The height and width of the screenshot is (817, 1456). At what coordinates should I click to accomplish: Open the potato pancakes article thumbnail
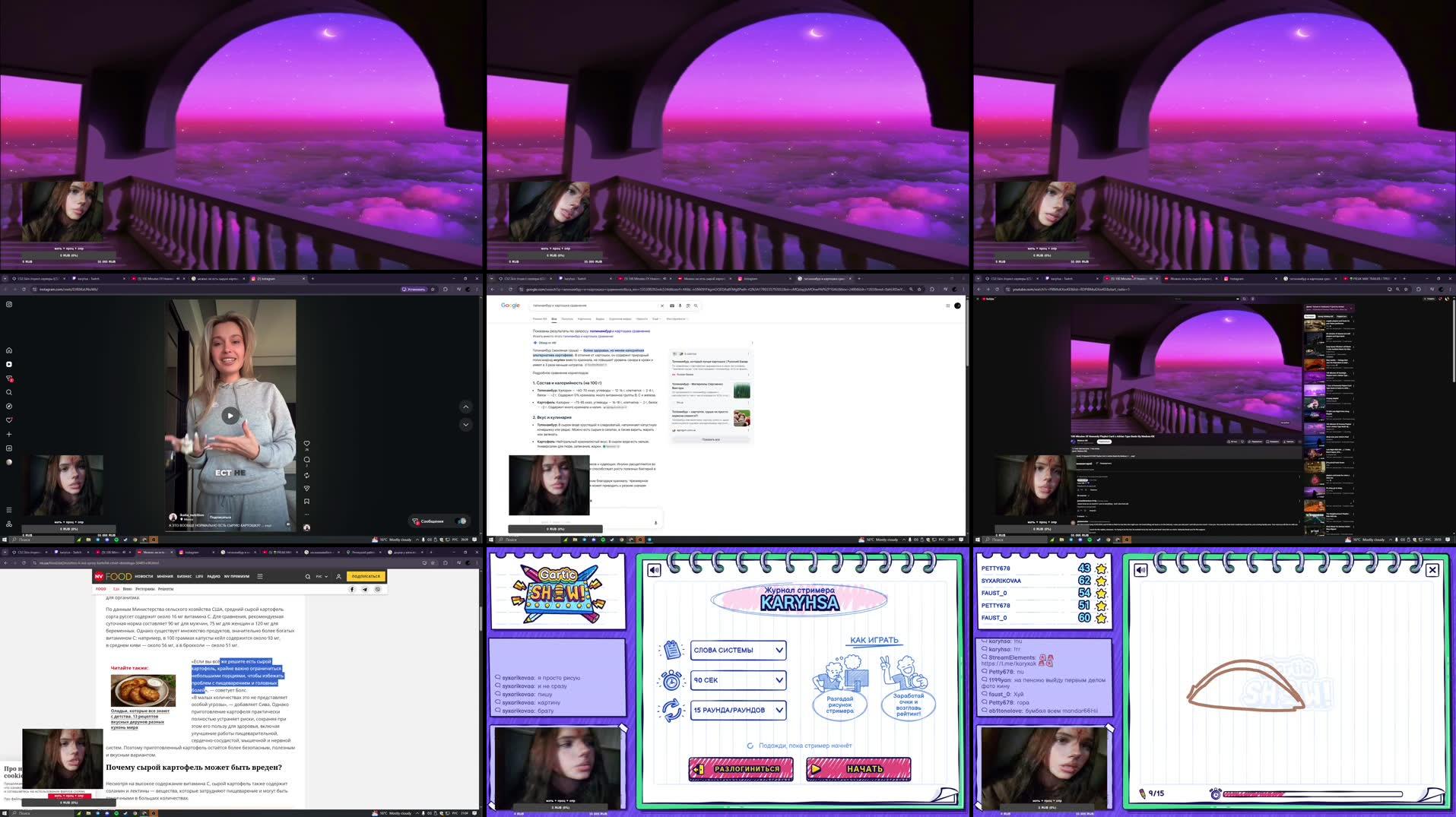tap(143, 690)
